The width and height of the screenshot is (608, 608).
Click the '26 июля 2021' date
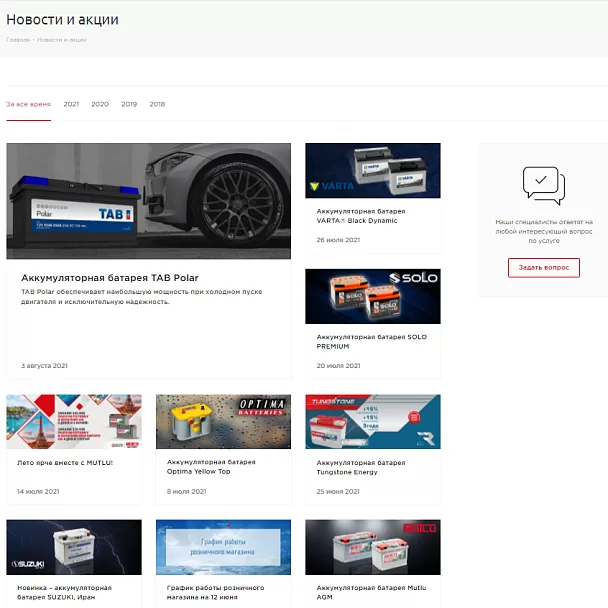coord(338,240)
